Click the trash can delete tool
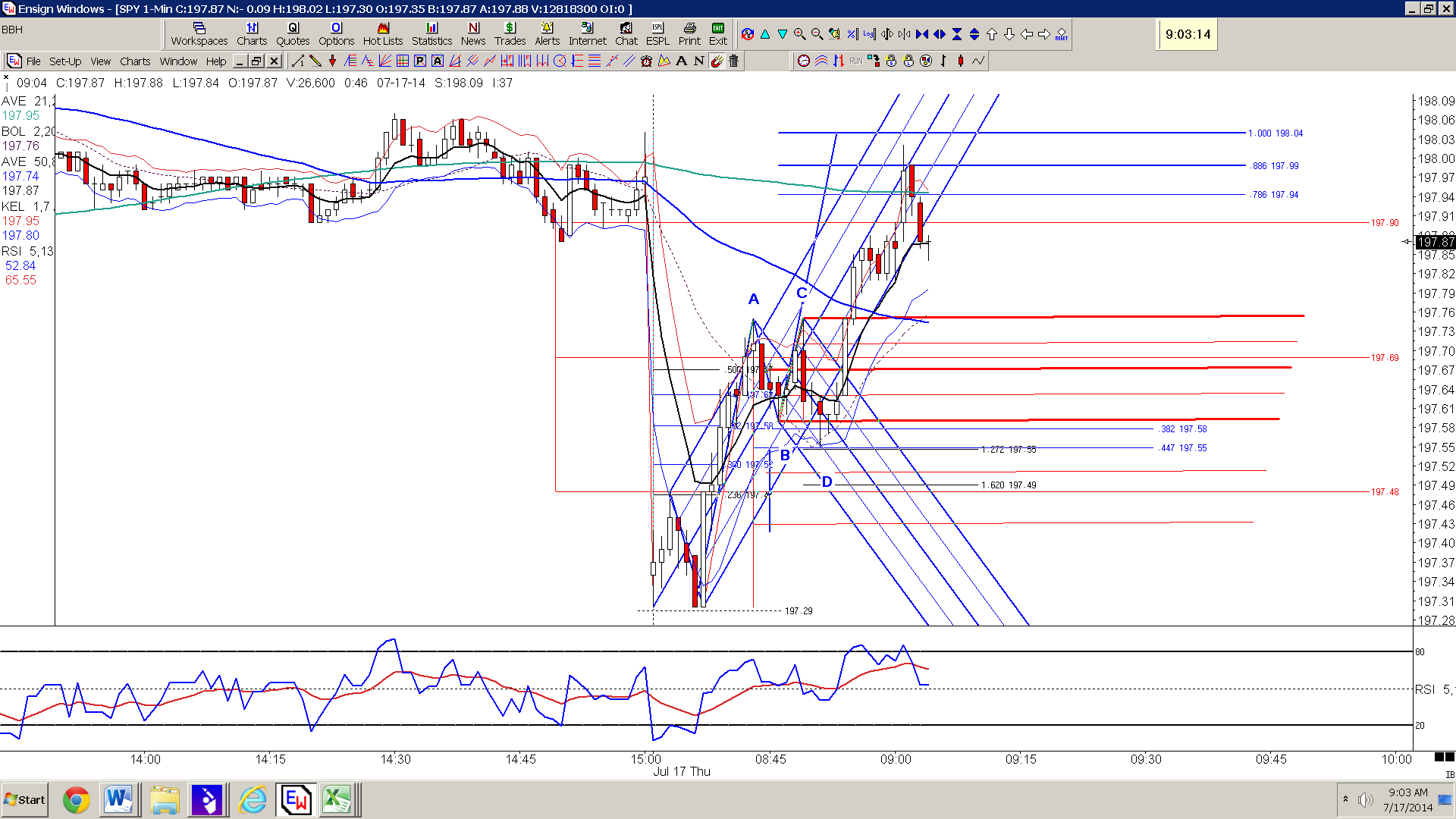This screenshot has height=819, width=1456. coord(733,61)
